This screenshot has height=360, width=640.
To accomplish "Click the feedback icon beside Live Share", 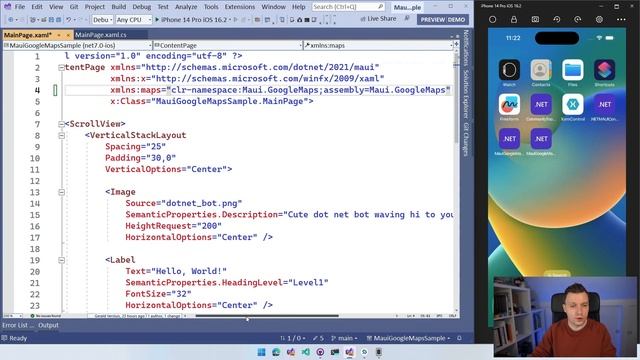I will pos(407,19).
